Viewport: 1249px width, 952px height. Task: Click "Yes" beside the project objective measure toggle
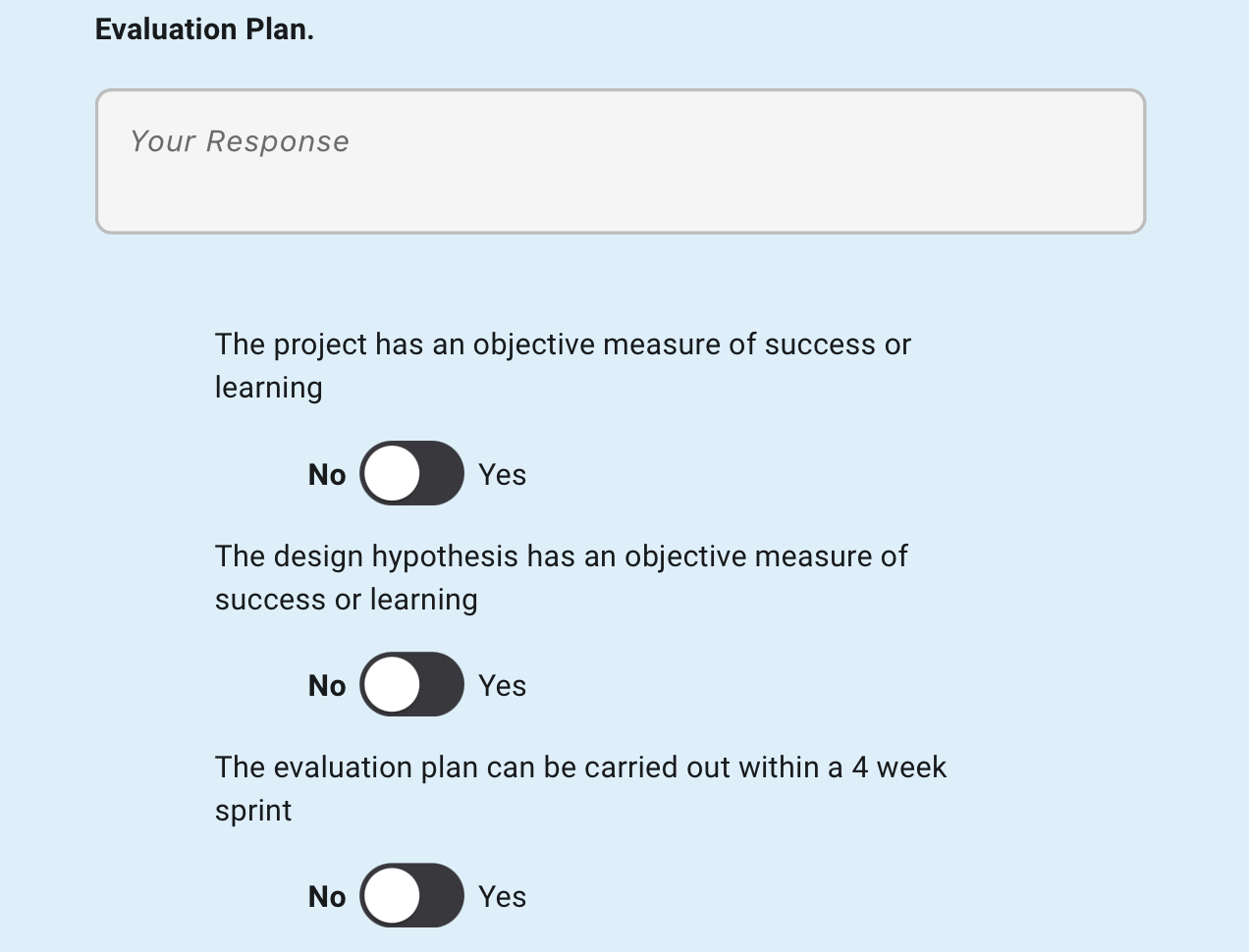(x=502, y=475)
